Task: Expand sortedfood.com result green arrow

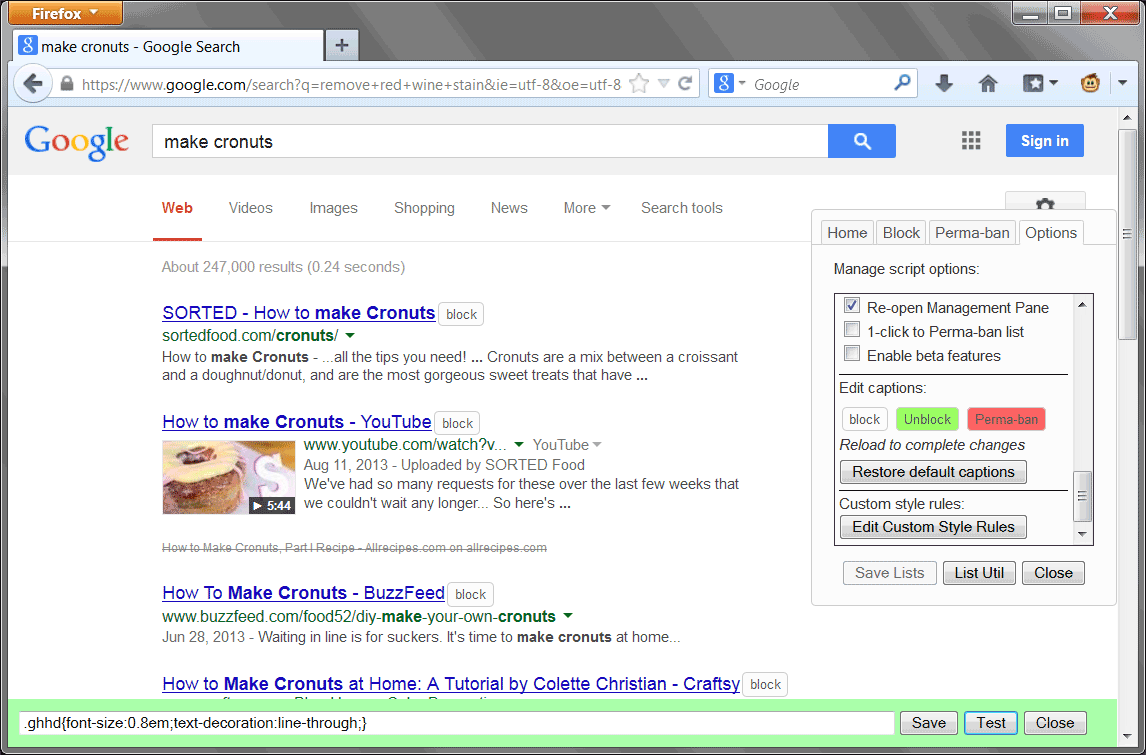Action: click(x=349, y=335)
